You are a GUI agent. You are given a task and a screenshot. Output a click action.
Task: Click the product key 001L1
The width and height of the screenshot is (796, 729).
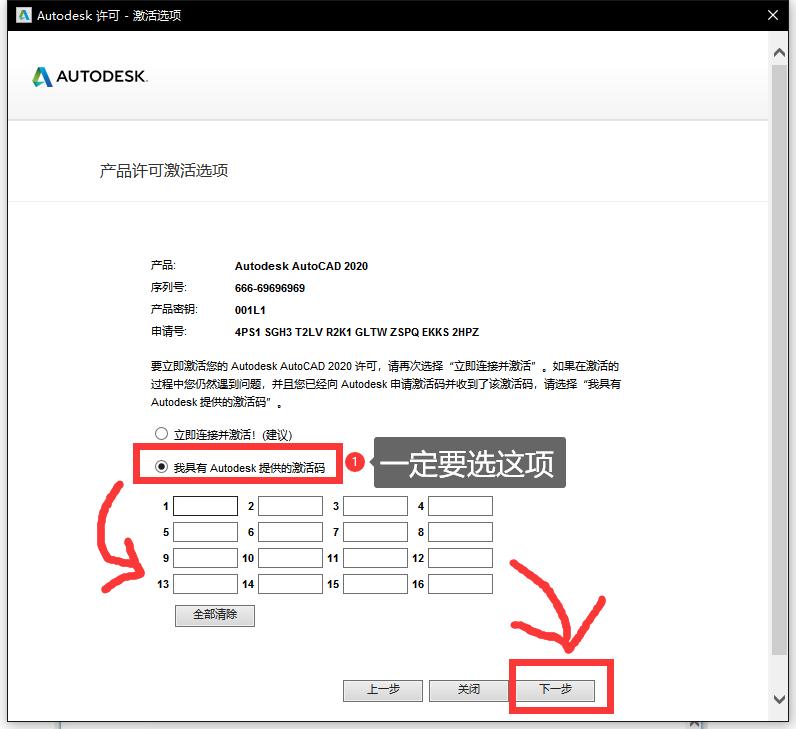tap(250, 310)
